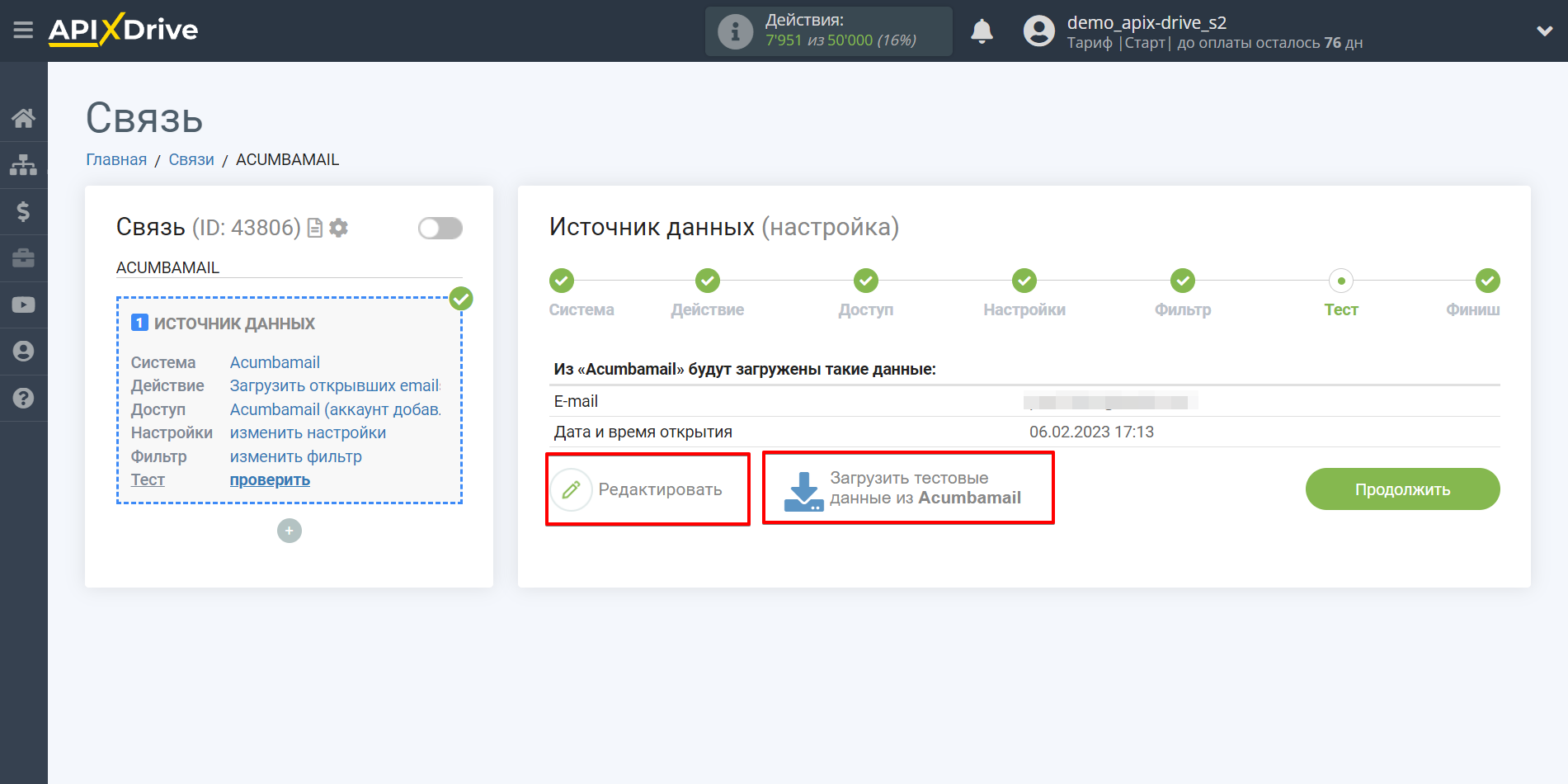Open video tutorials YouTube icon
Image resolution: width=1568 pixels, height=784 pixels.
[23, 305]
